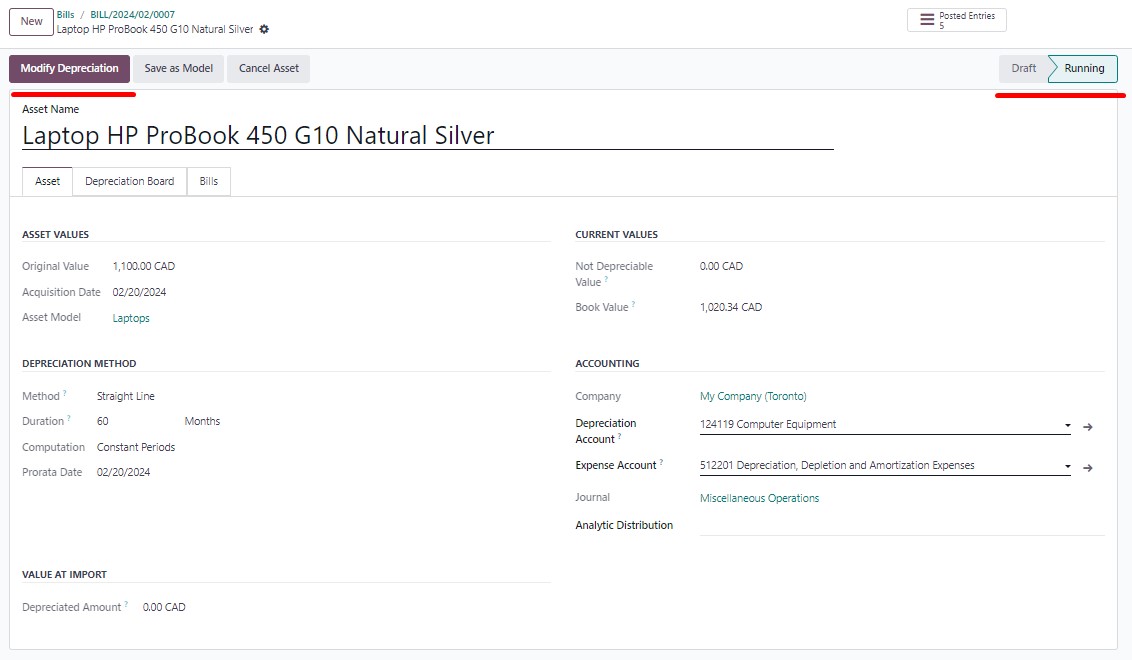
Task: Select acquisition date 02/20/2024
Action: point(139,292)
